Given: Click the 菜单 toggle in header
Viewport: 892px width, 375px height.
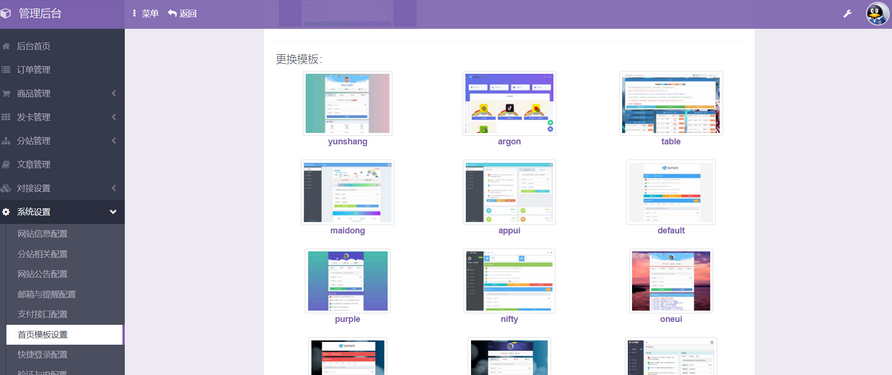Looking at the screenshot, I should pos(146,14).
